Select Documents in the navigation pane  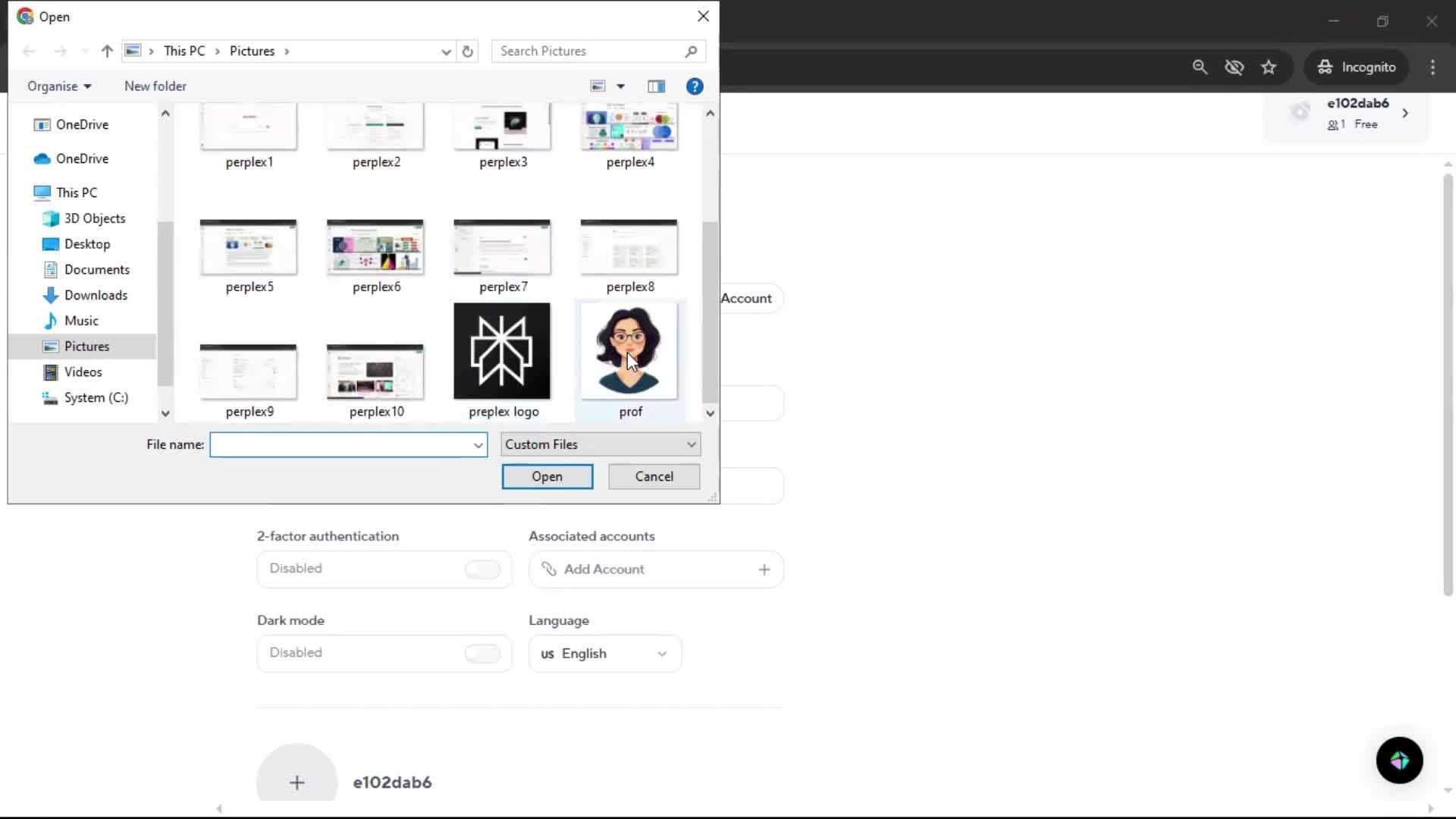point(96,269)
